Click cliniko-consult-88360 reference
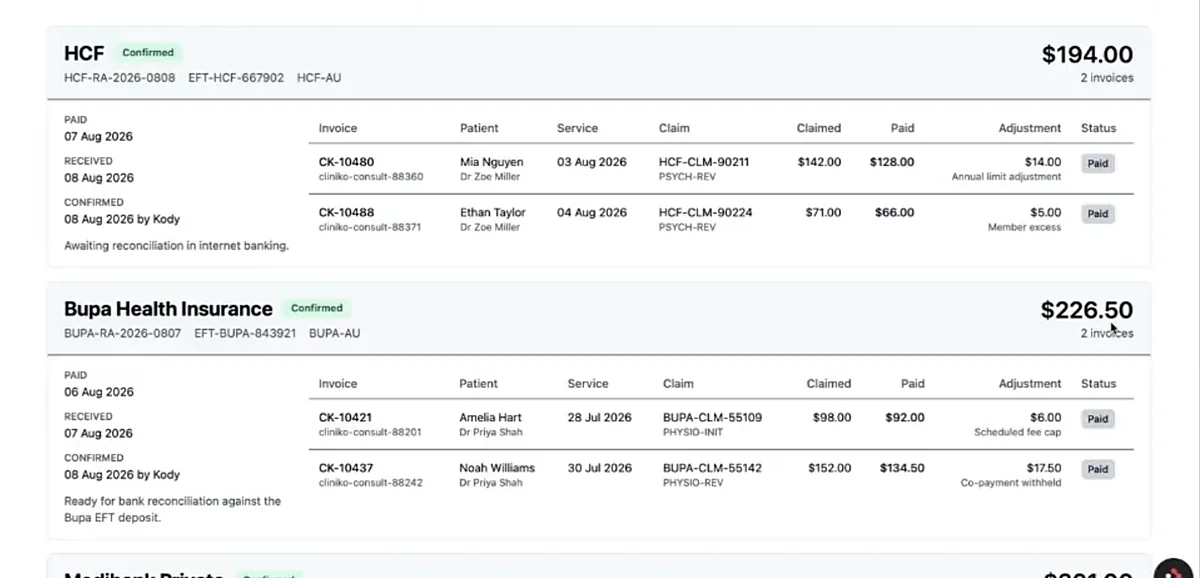The width and height of the screenshot is (1200, 578). click(371, 177)
